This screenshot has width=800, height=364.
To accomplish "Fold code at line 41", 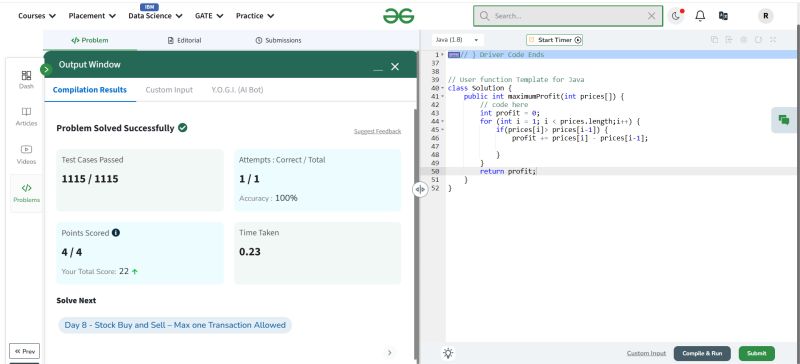I will coord(442,96).
